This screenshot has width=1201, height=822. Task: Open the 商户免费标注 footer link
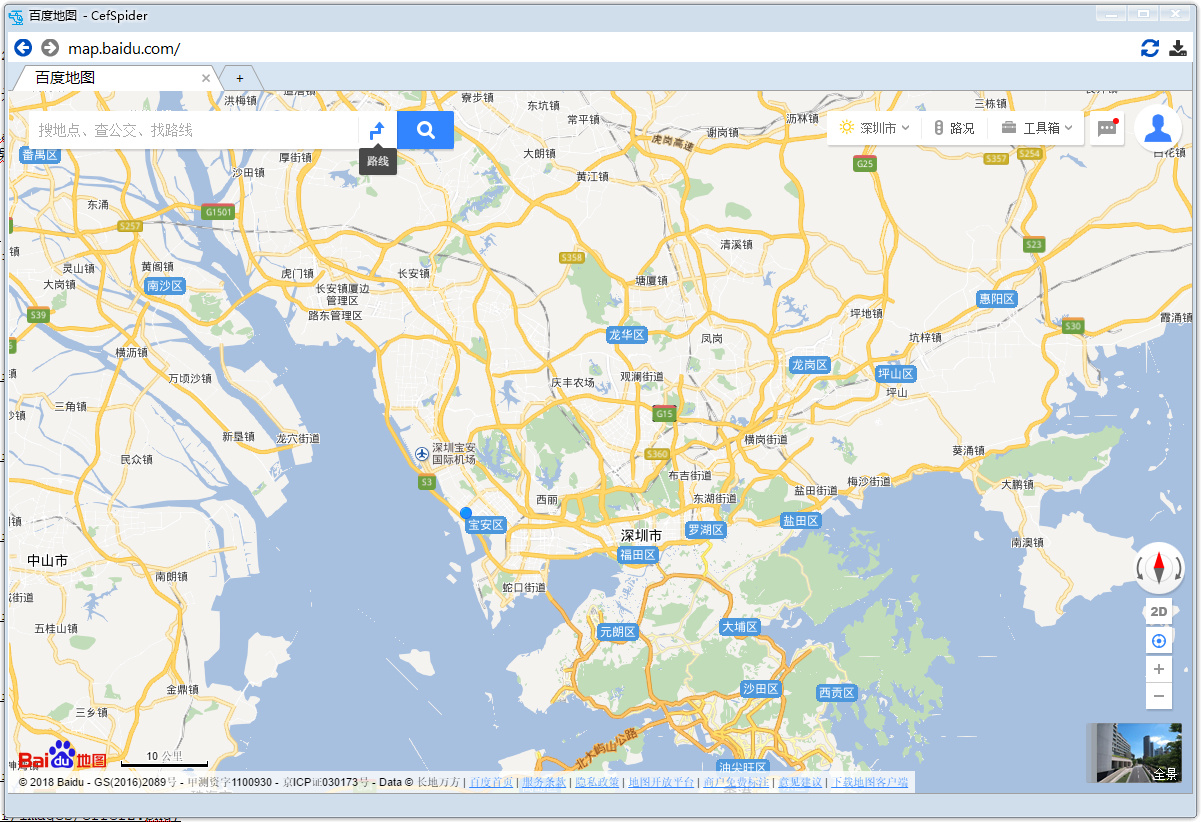tap(736, 782)
